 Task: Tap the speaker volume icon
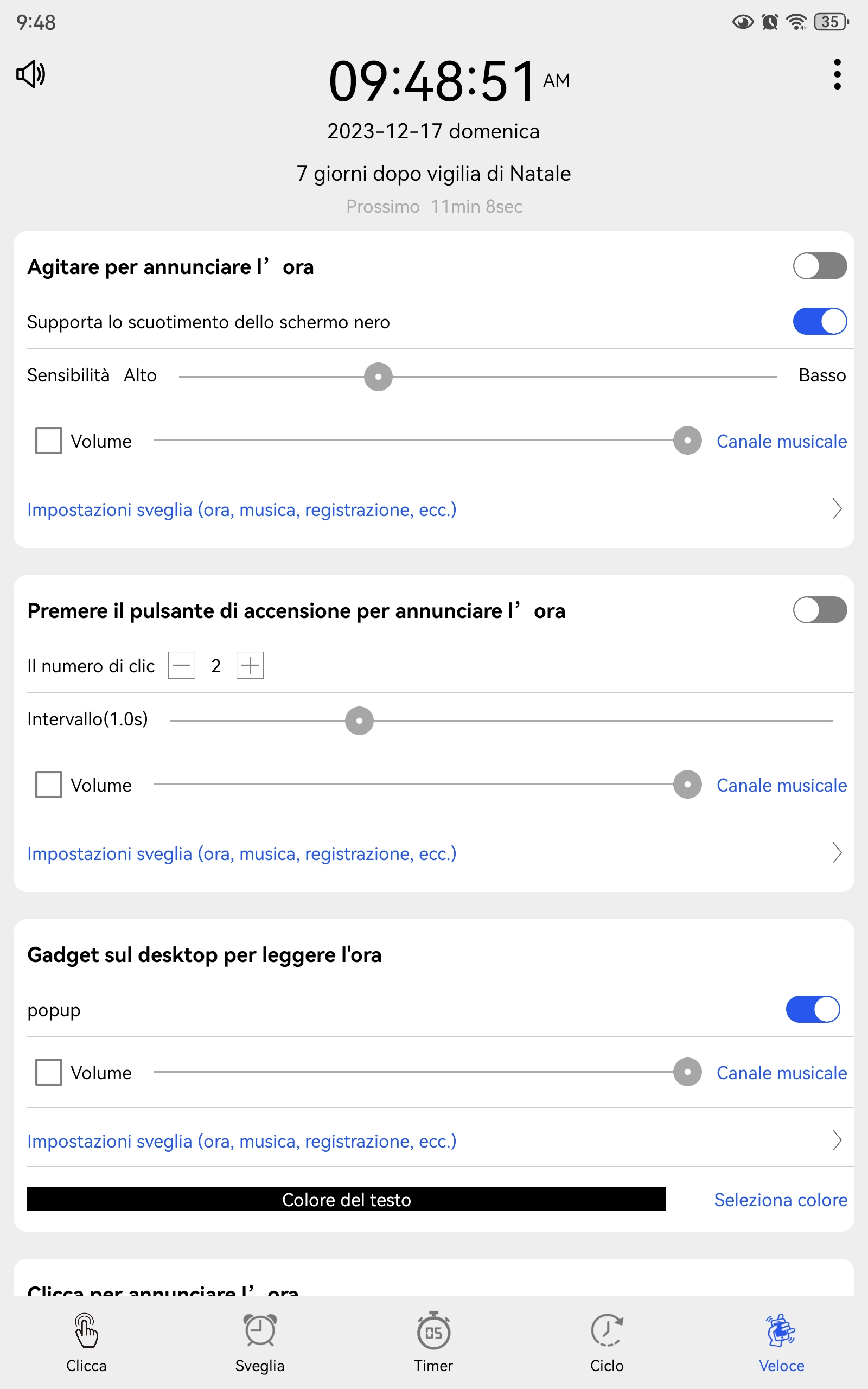pyautogui.click(x=30, y=74)
